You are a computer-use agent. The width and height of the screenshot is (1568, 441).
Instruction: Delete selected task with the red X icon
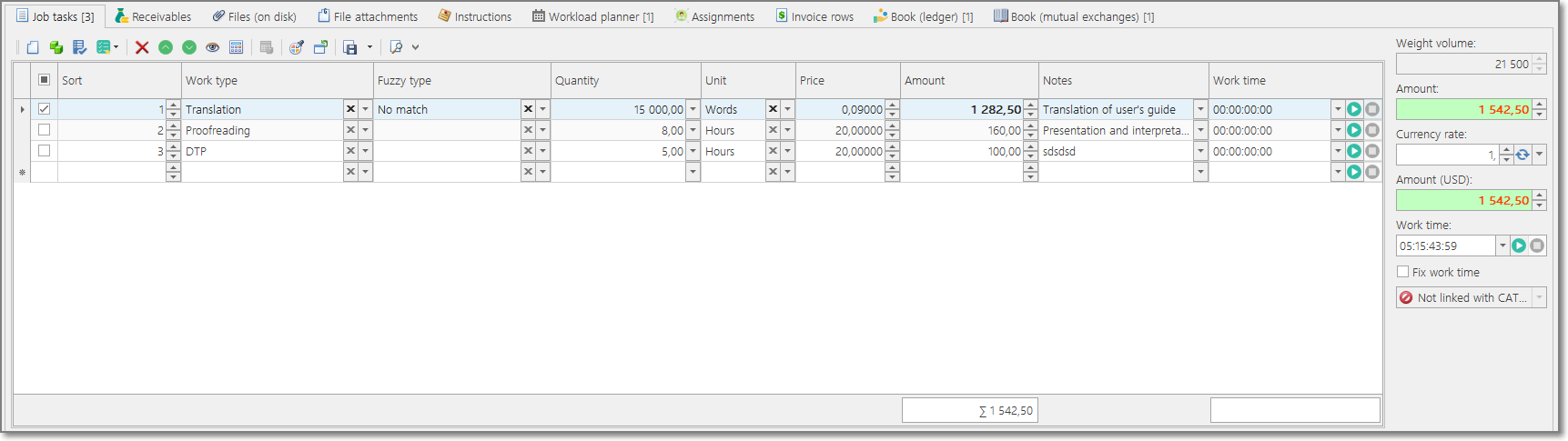[142, 47]
